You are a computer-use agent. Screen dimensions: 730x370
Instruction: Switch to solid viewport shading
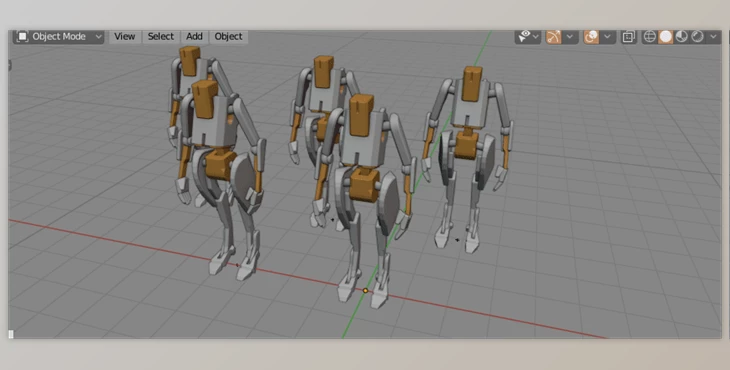coord(666,37)
